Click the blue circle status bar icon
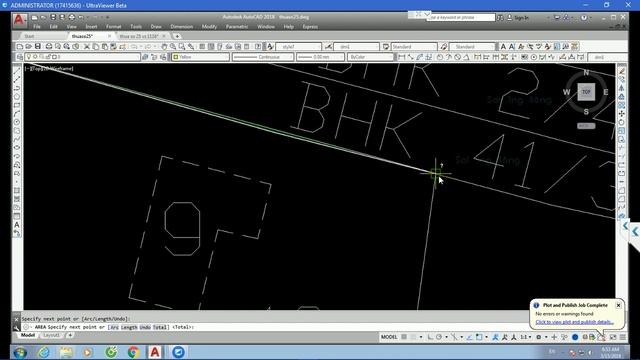Viewport: 640px width, 360px height. click(575, 337)
